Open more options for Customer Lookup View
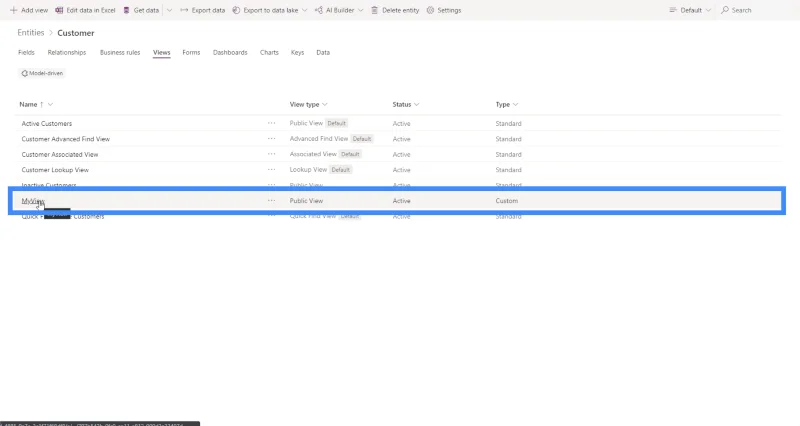This screenshot has width=800, height=426. [271, 169]
